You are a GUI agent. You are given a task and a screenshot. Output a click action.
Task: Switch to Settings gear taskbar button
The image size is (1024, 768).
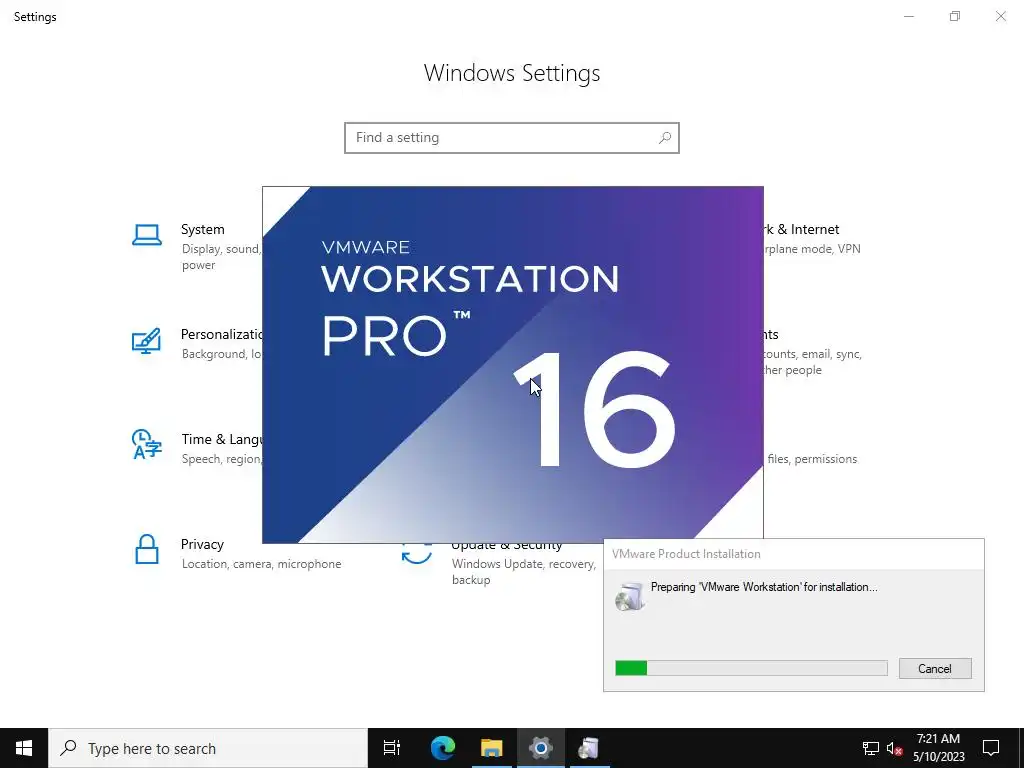pos(541,748)
